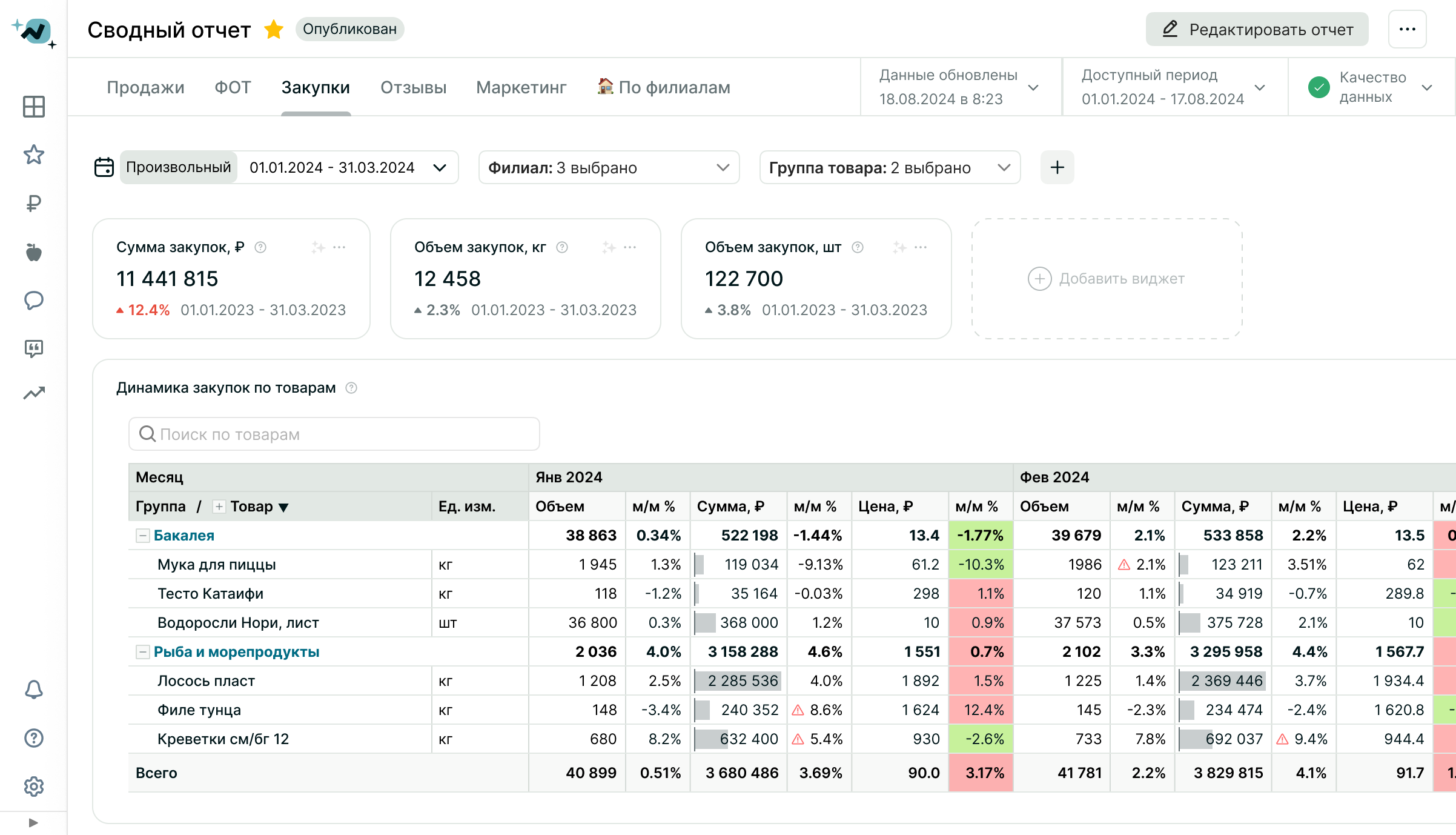Click the calendar icon near period filter

[x=104, y=167]
